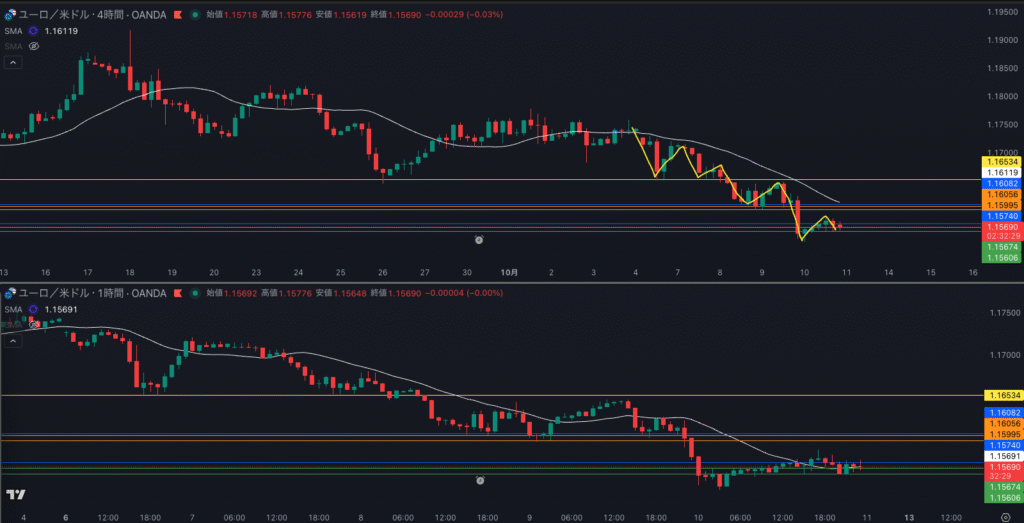Image resolution: width=1024 pixels, height=523 pixels.
Task: Click the SMA indicator icon on 1-hour chart
Action: 32,310
